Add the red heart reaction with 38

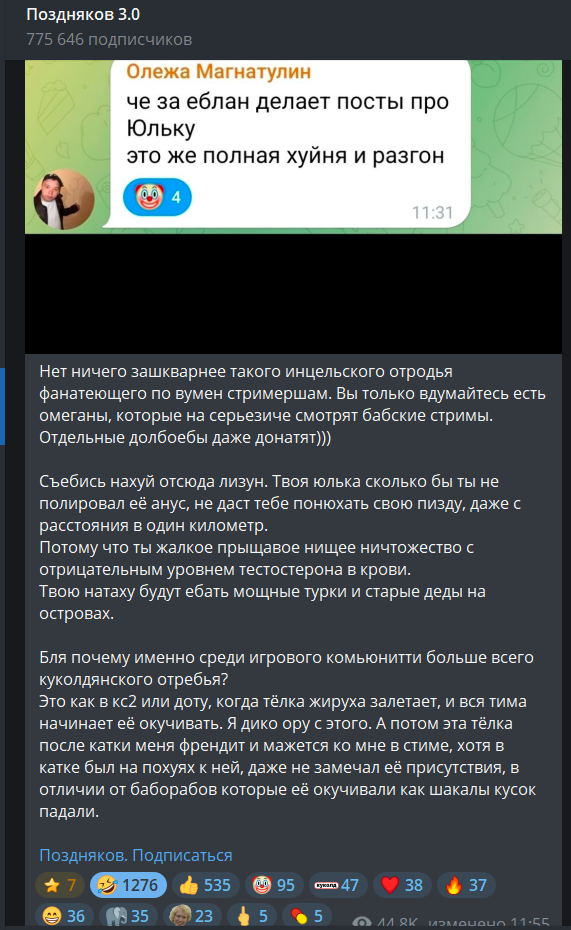click(x=401, y=885)
